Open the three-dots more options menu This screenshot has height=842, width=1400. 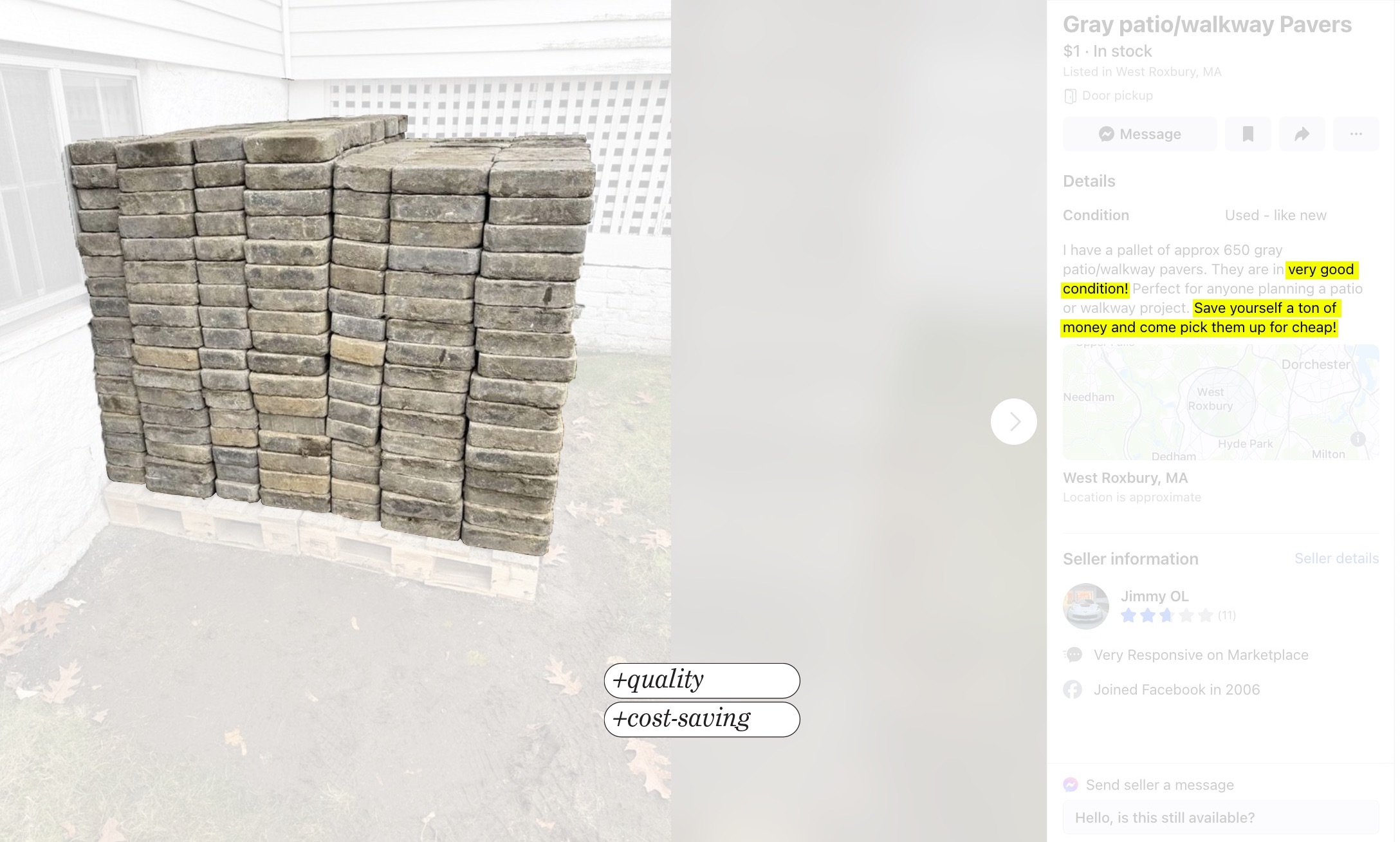(x=1356, y=134)
